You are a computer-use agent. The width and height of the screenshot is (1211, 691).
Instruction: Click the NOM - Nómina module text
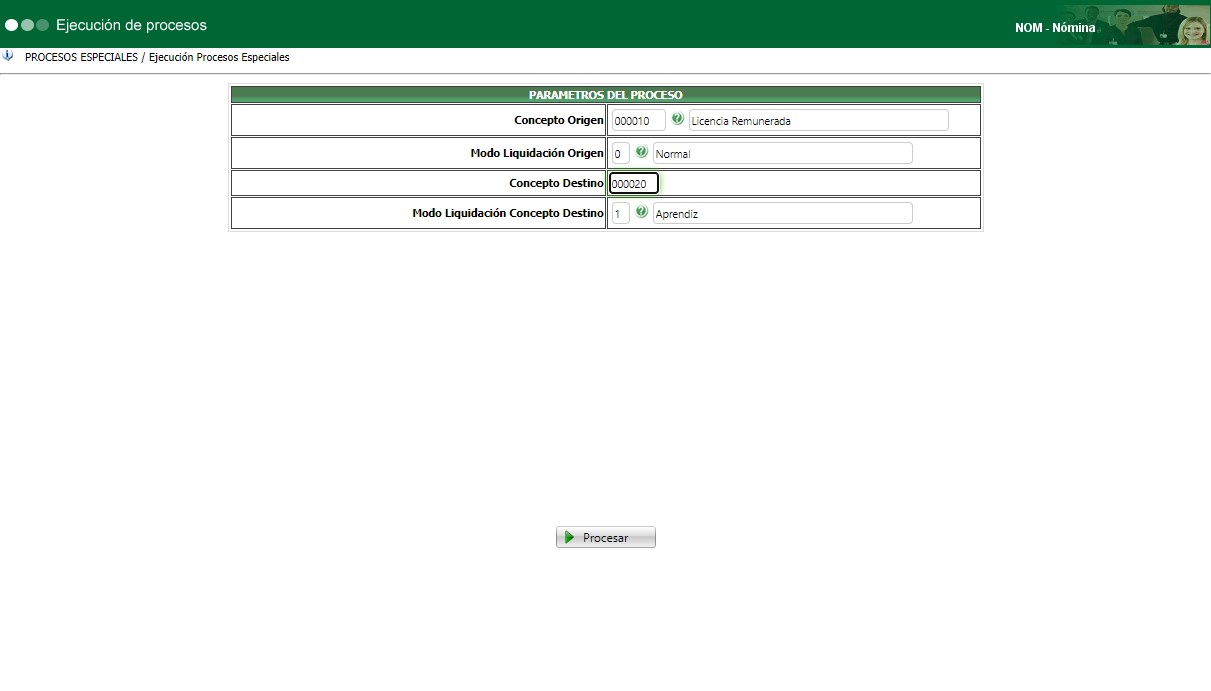[1055, 28]
